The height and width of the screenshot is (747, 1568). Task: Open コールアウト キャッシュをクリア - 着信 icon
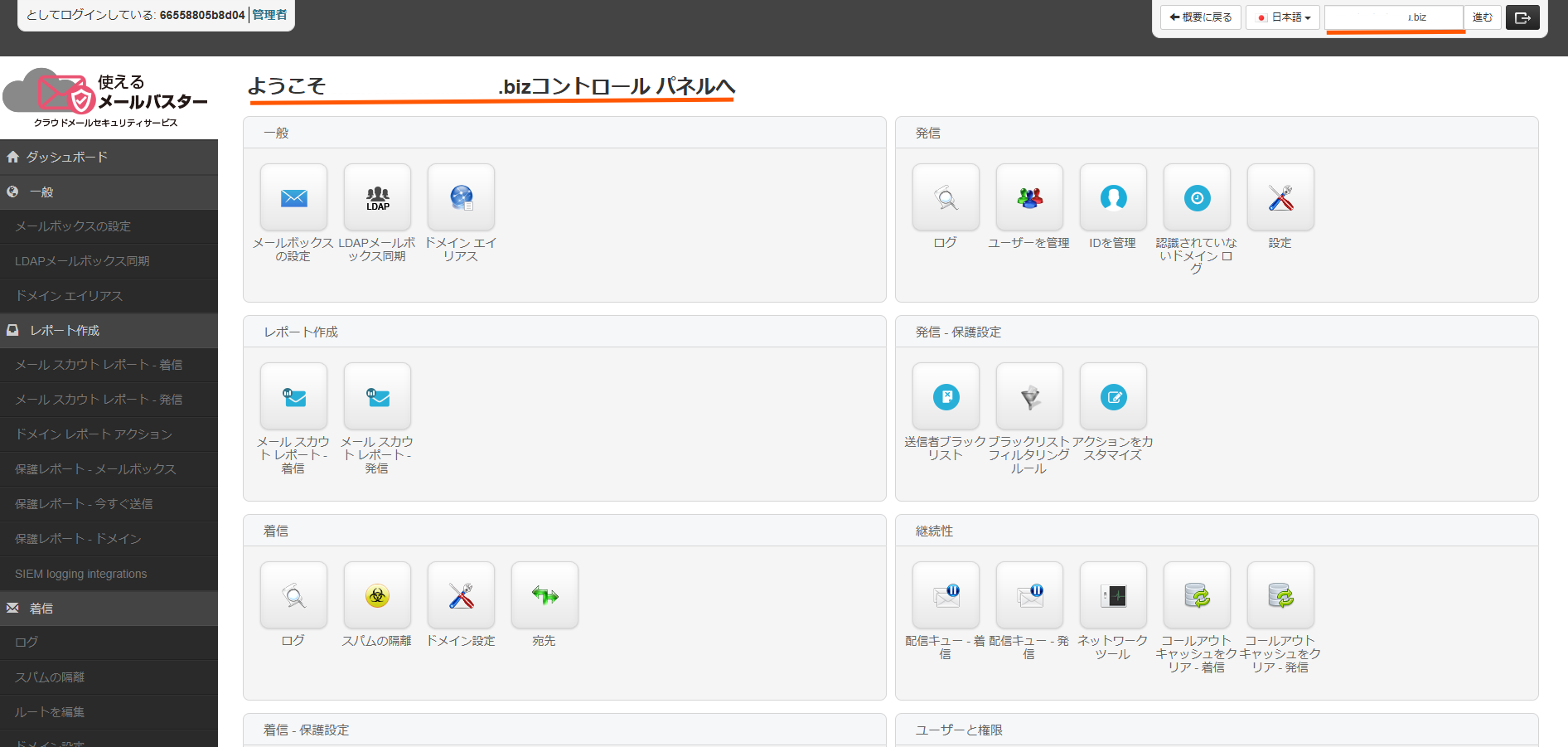[x=1197, y=595]
